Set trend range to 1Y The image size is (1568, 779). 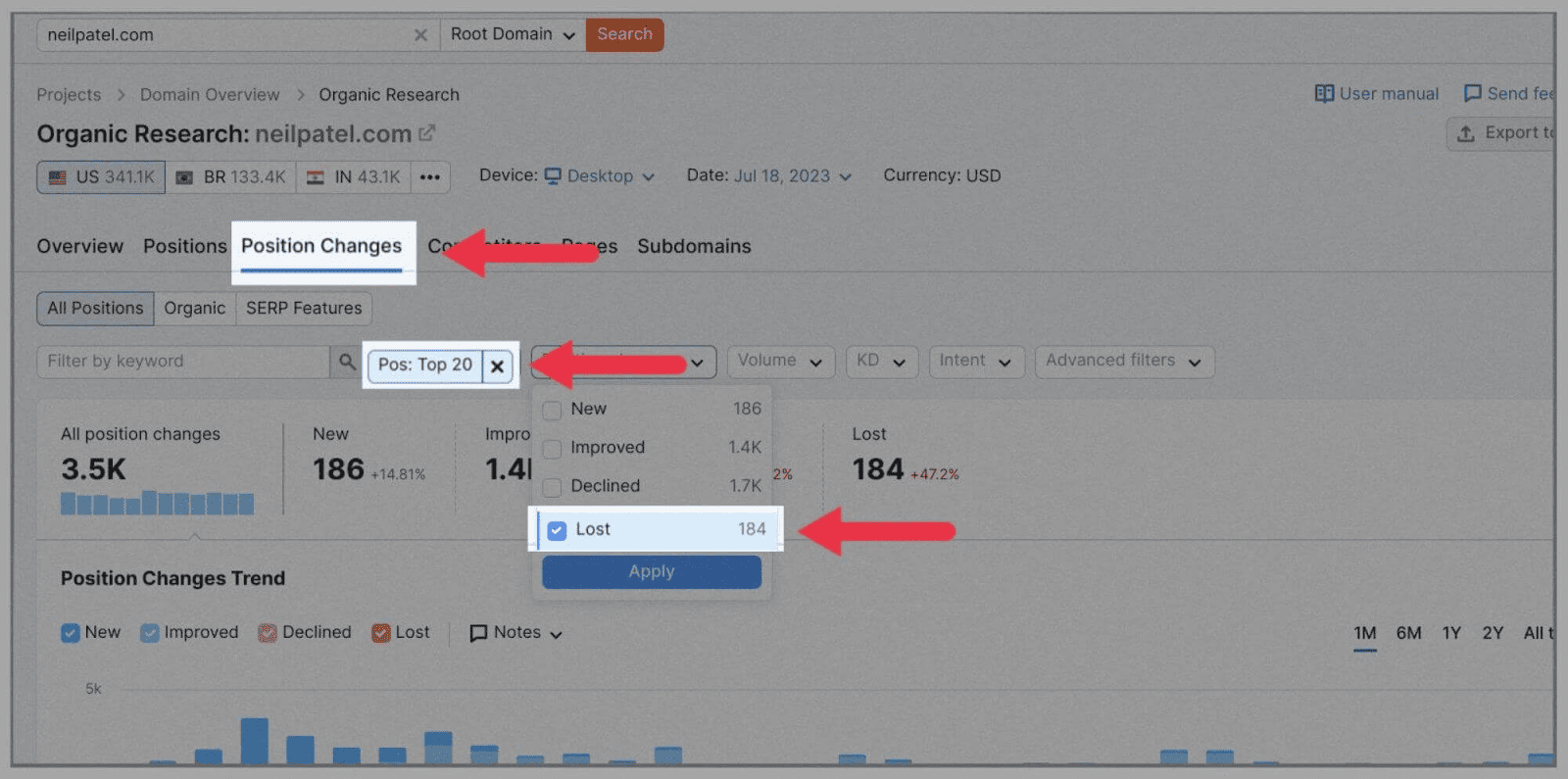point(1451,634)
